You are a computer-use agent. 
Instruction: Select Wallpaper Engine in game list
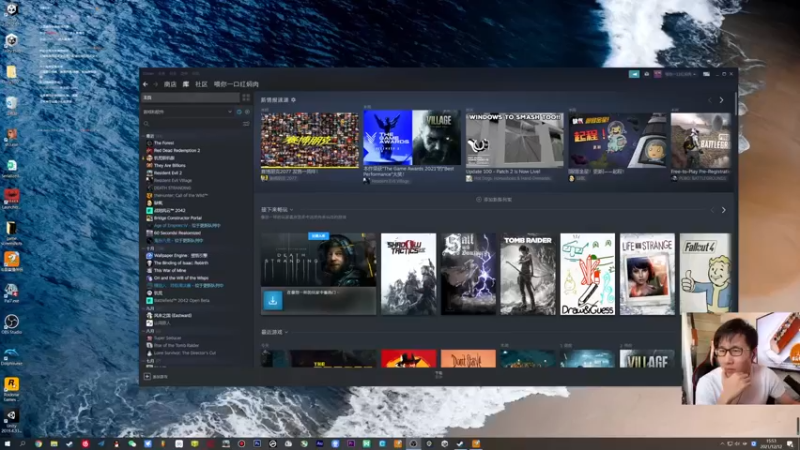180,256
